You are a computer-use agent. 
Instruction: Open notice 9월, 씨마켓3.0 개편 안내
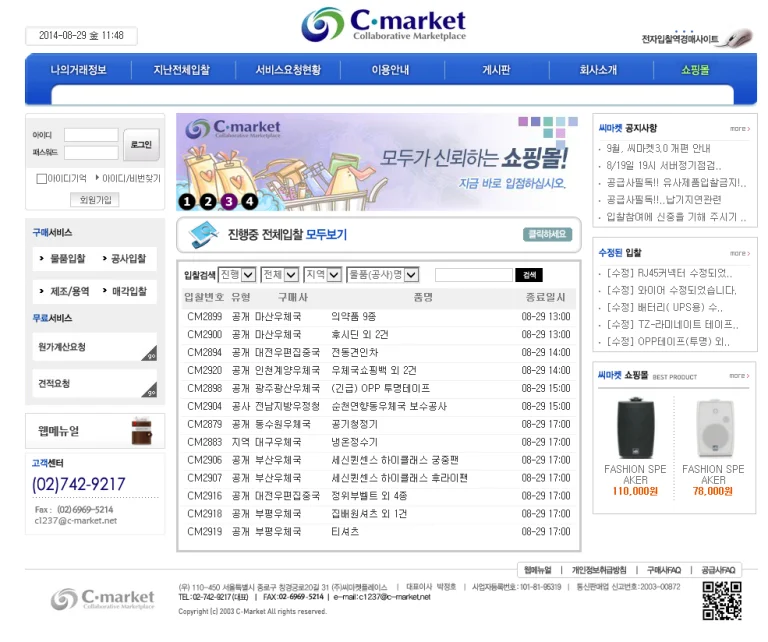coord(658,148)
